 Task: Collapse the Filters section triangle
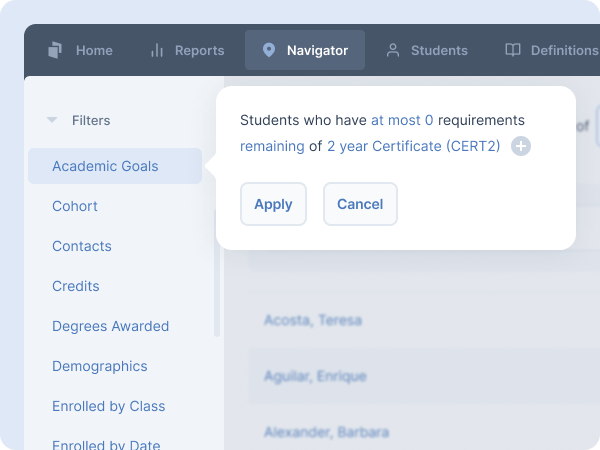coord(52,120)
